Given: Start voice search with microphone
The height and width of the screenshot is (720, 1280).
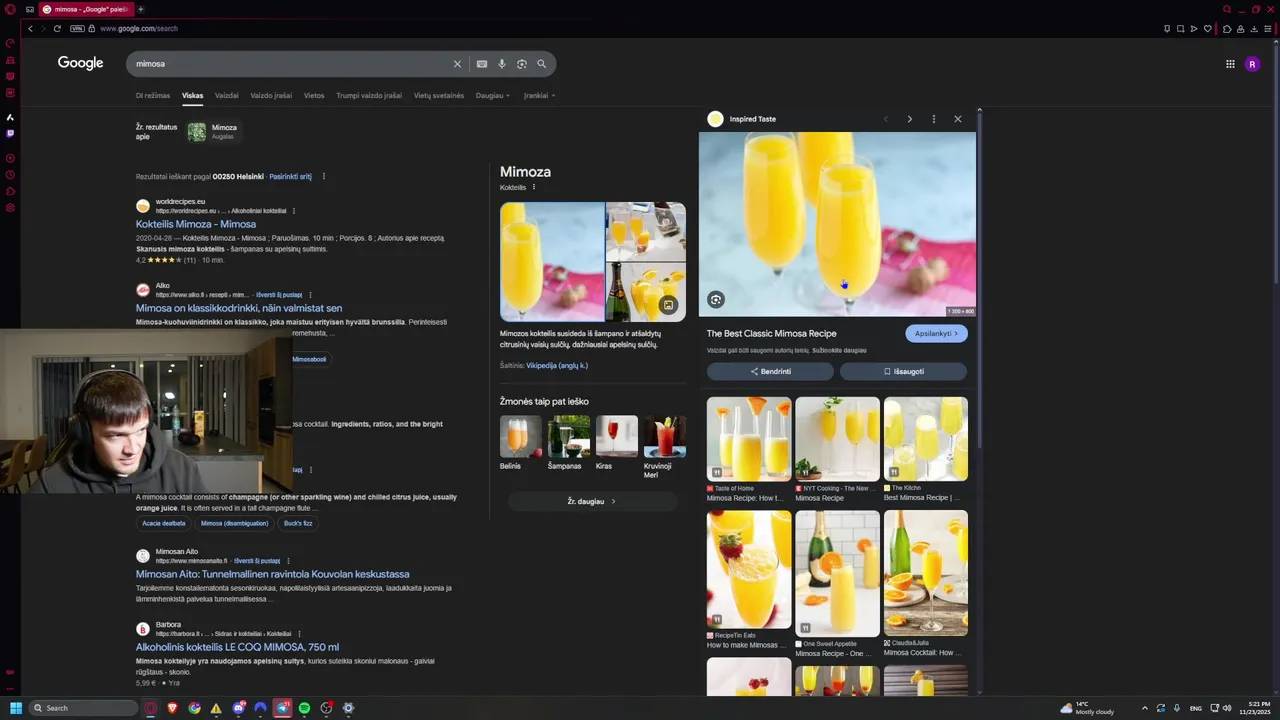Looking at the screenshot, I should [x=502, y=64].
